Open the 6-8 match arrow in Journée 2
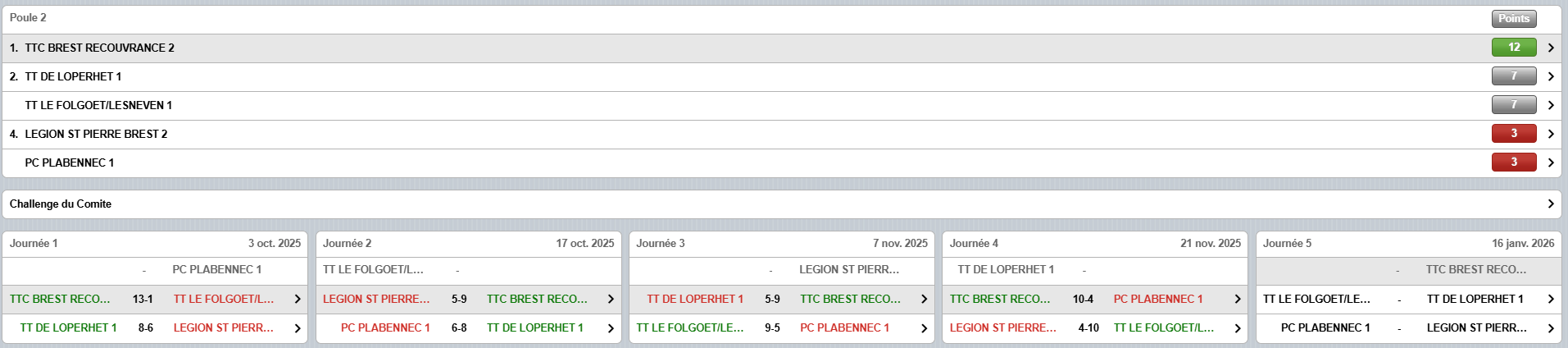1568x348 pixels. (611, 328)
